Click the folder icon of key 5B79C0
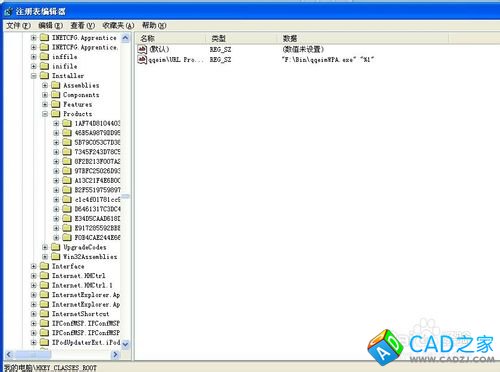This screenshot has height=372, width=500. [x=67, y=142]
